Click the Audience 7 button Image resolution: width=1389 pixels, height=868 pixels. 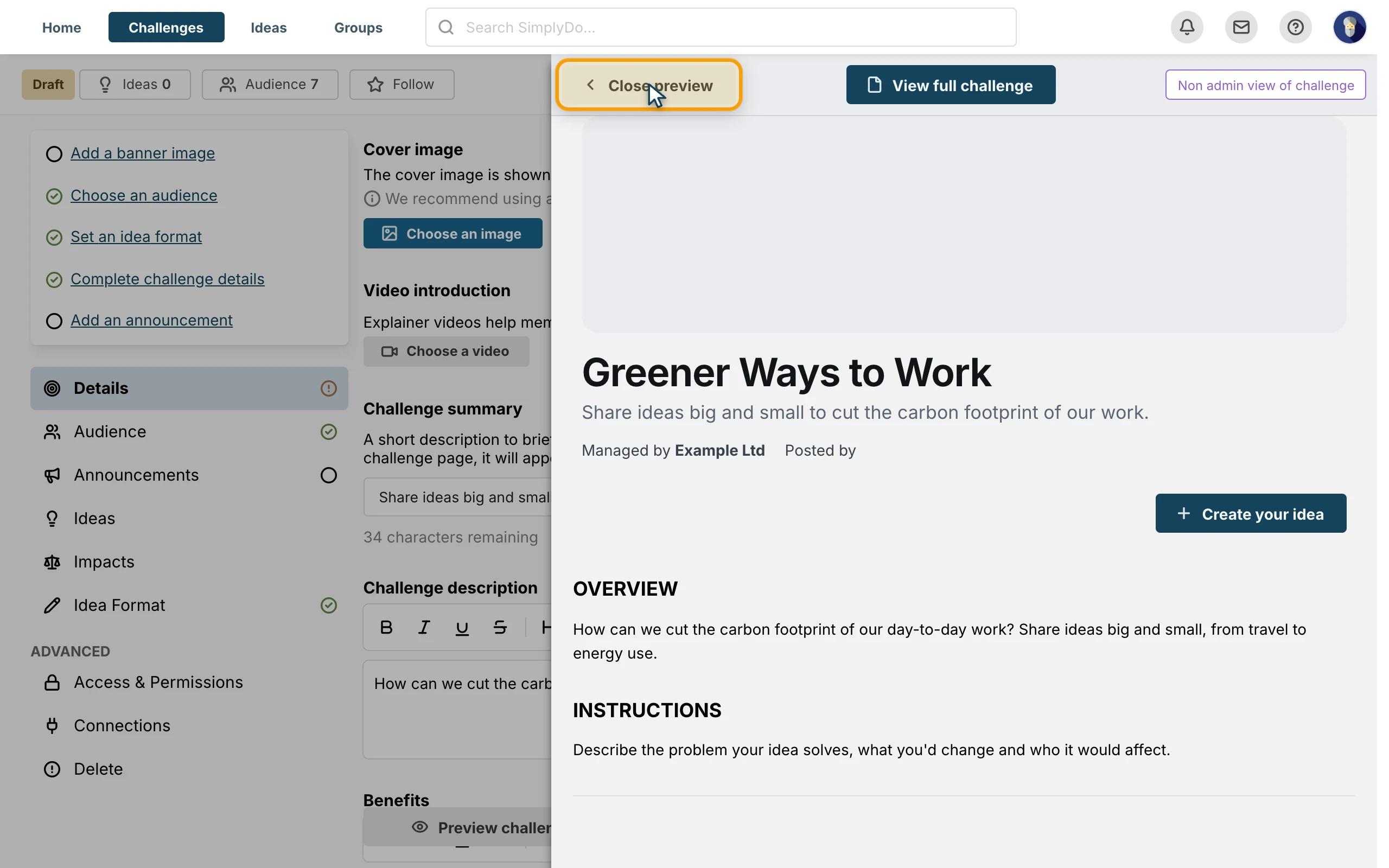click(x=270, y=85)
